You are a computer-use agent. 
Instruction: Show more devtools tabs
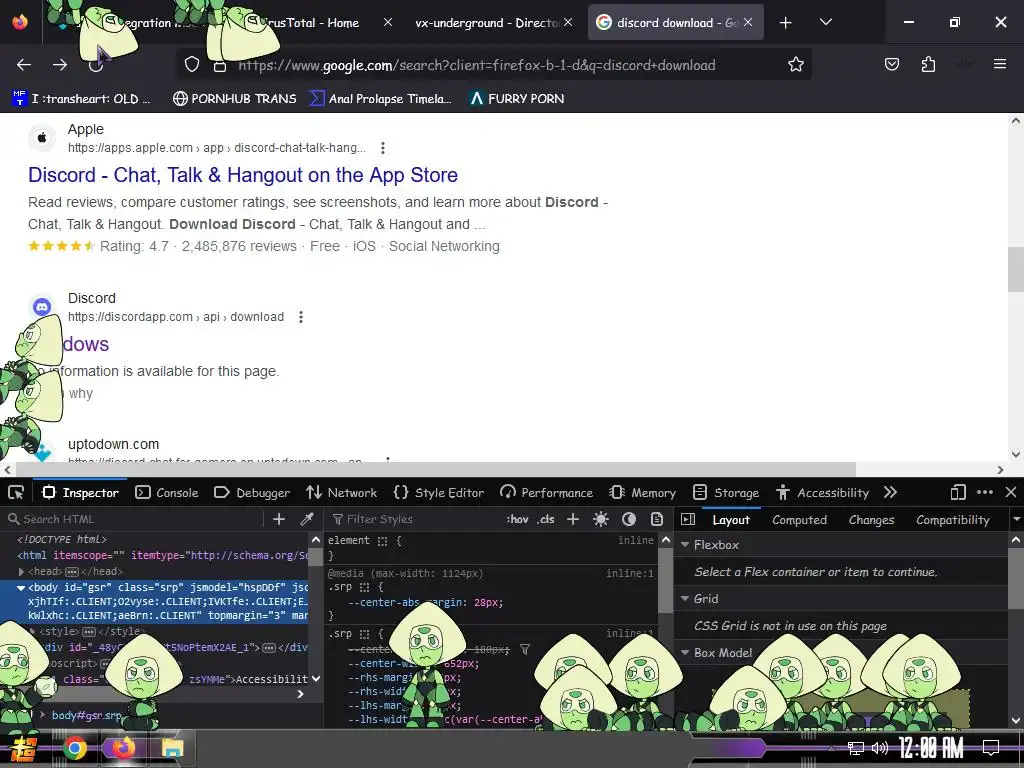tap(890, 492)
